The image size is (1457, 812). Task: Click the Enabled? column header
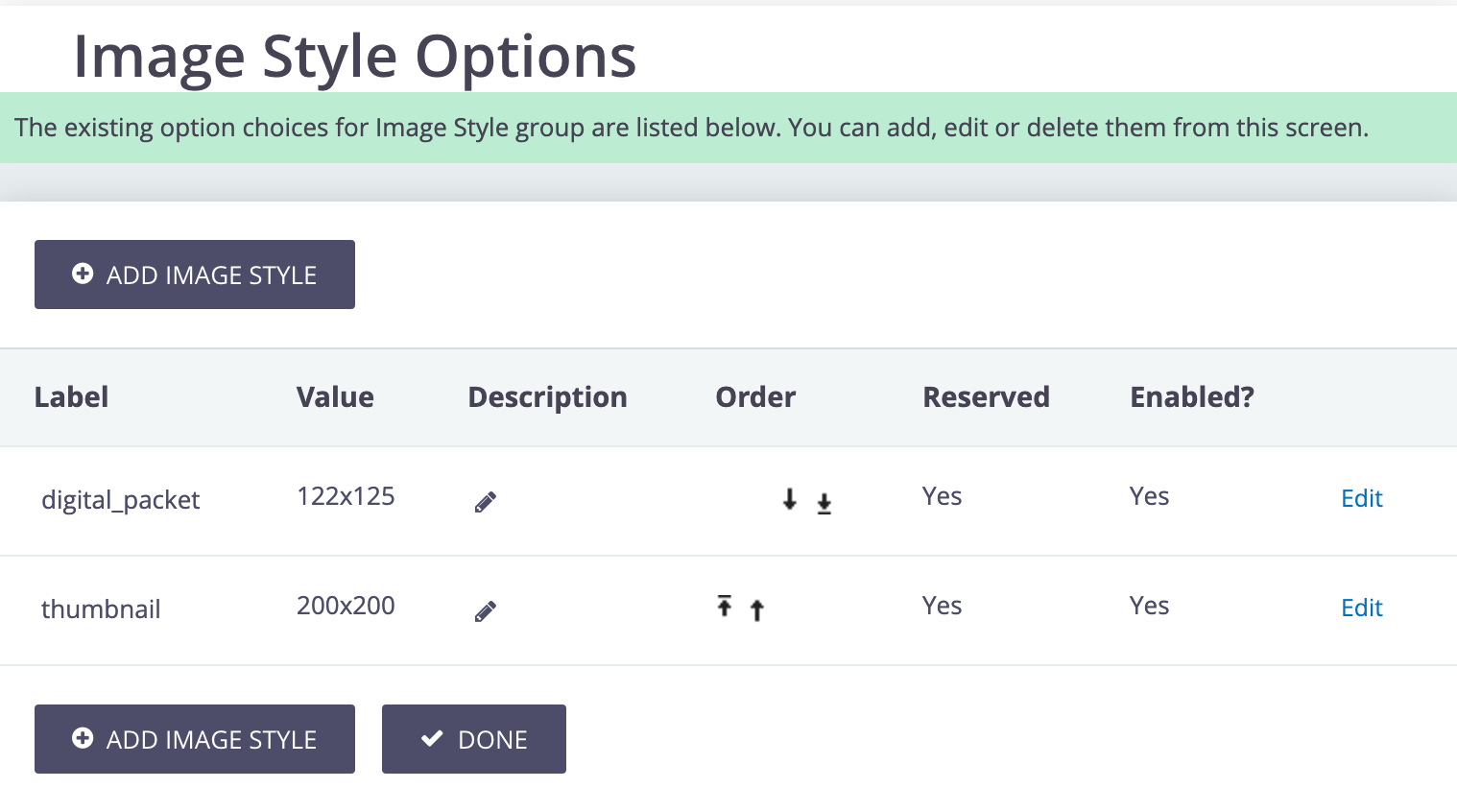[1191, 396]
